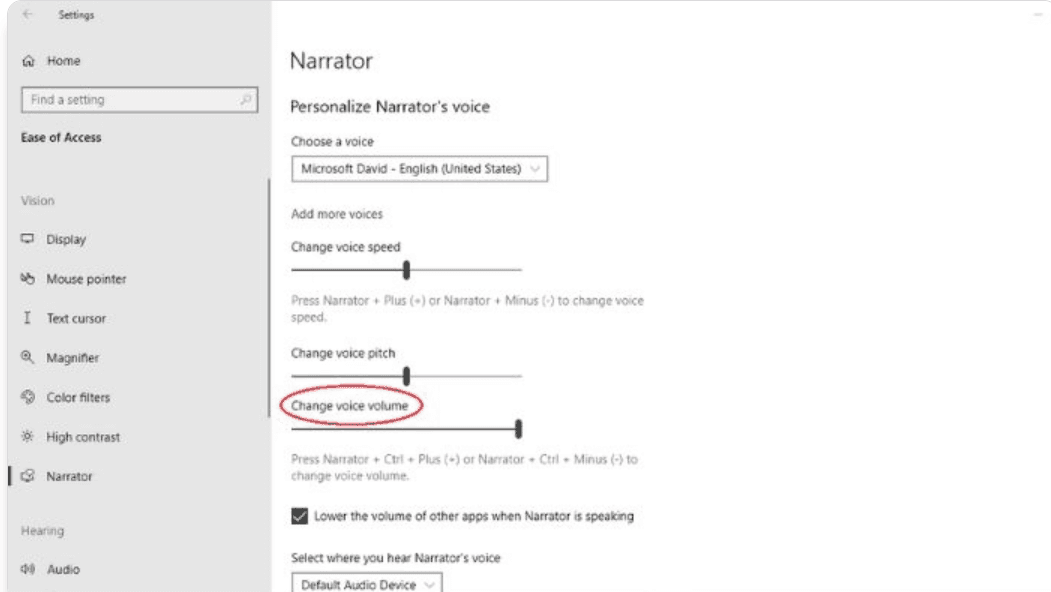Image resolution: width=1051 pixels, height=592 pixels.
Task: Click the Hearing section label
Action: (42, 530)
